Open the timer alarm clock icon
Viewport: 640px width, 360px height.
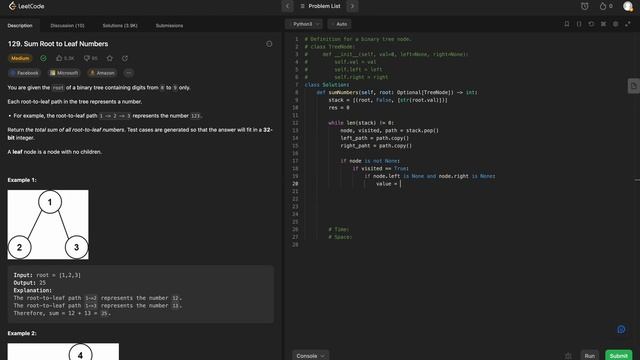click(x=584, y=6)
